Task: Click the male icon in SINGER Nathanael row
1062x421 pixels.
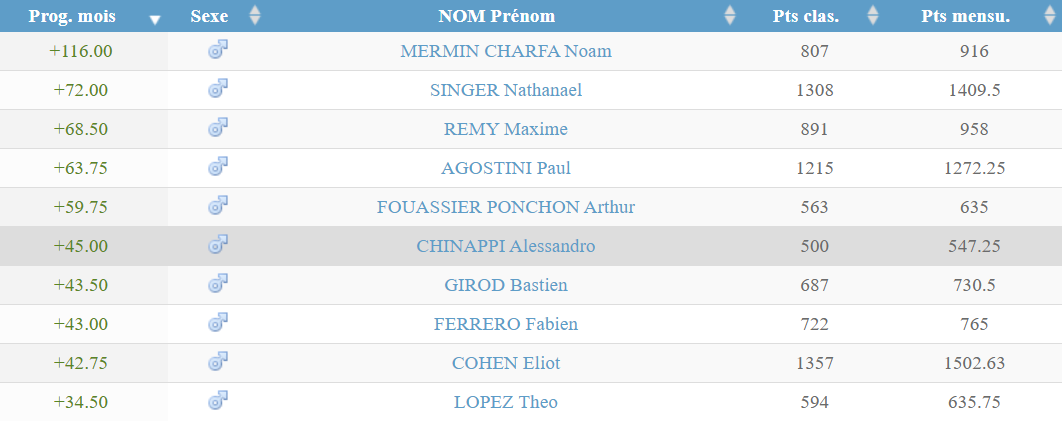Action: point(217,89)
